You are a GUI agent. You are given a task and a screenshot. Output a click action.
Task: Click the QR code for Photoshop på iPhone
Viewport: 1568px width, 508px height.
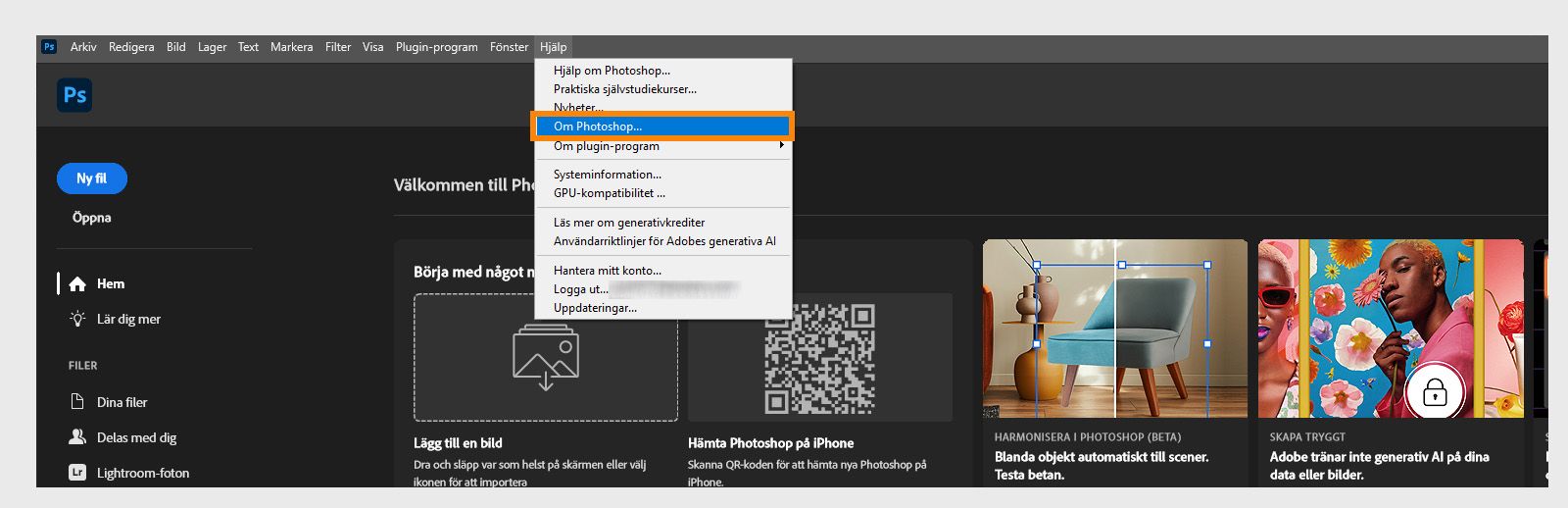pyautogui.click(x=820, y=358)
